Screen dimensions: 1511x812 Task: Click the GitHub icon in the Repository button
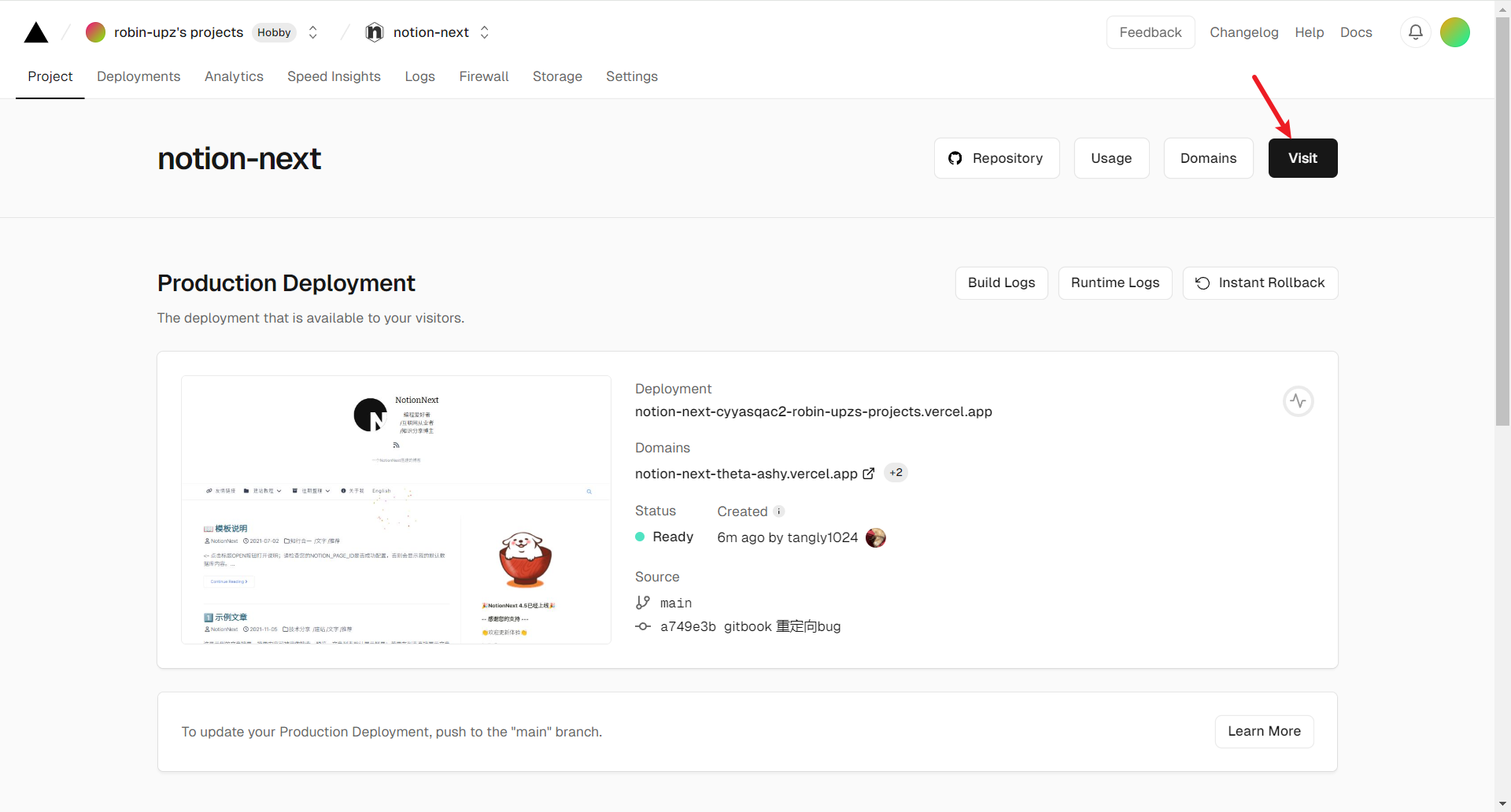tap(955, 157)
